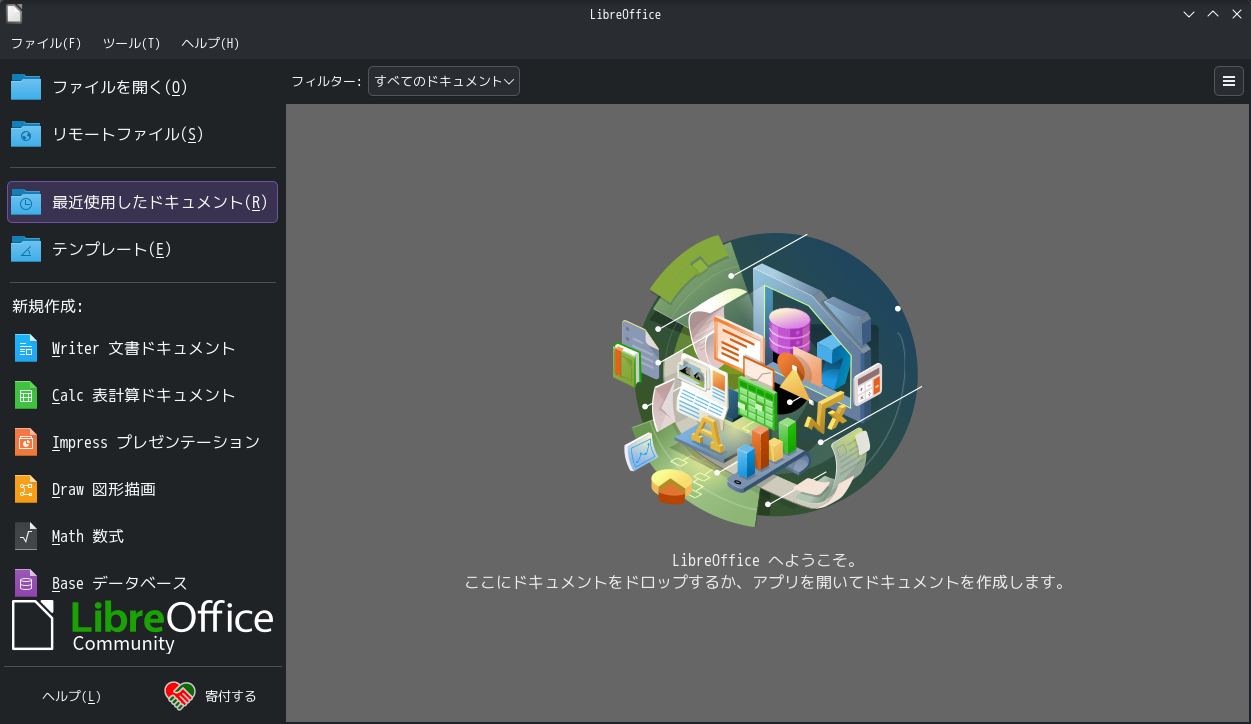1251x724 pixels.
Task: Click the donate heart handshake icon
Action: point(180,696)
